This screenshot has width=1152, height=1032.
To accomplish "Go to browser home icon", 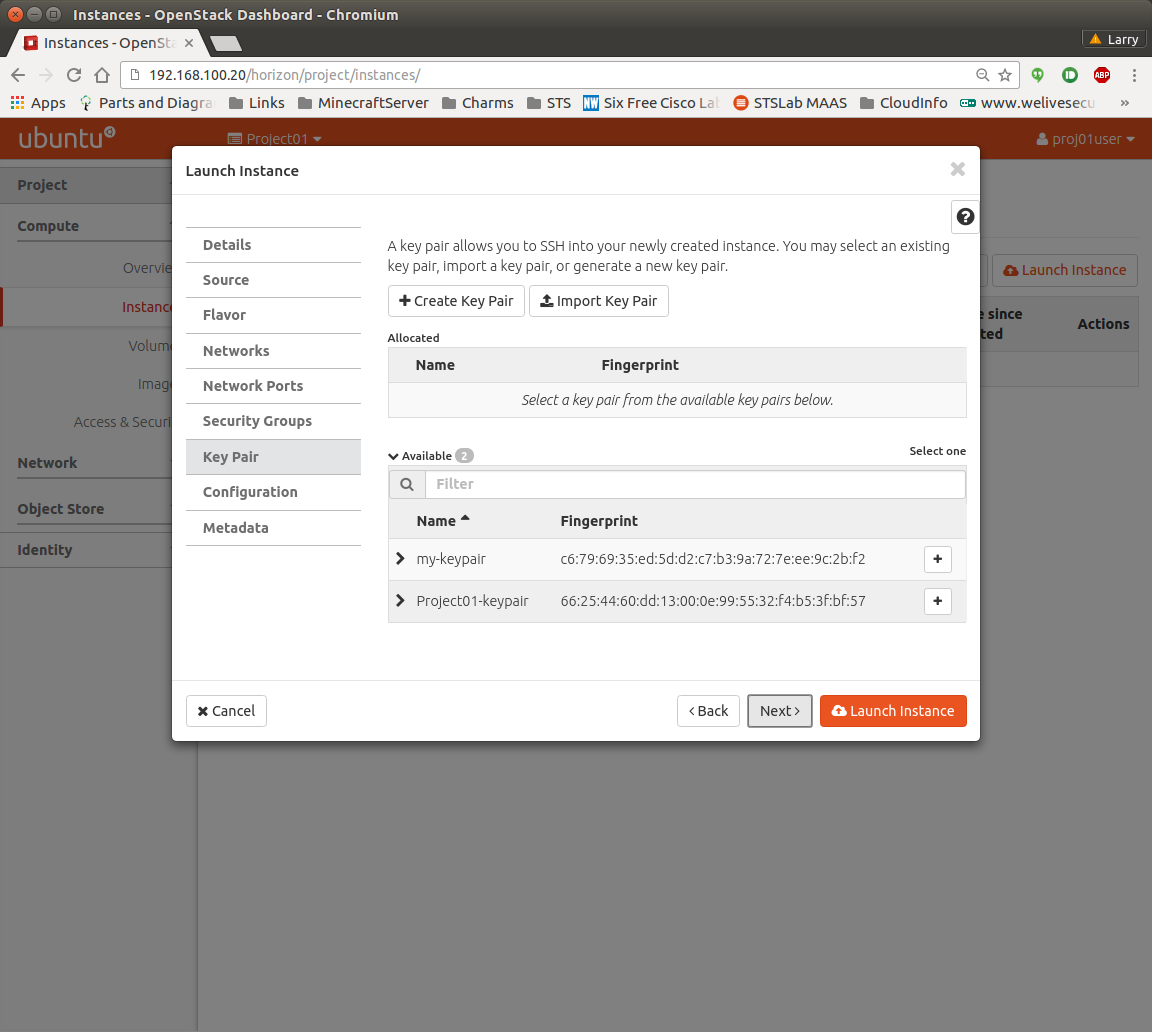I will pyautogui.click(x=101, y=75).
